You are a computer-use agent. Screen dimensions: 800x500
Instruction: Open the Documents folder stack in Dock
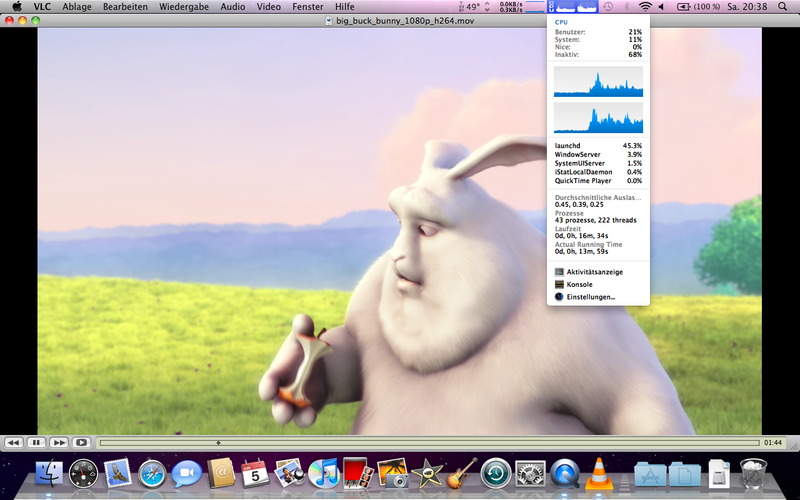point(684,474)
